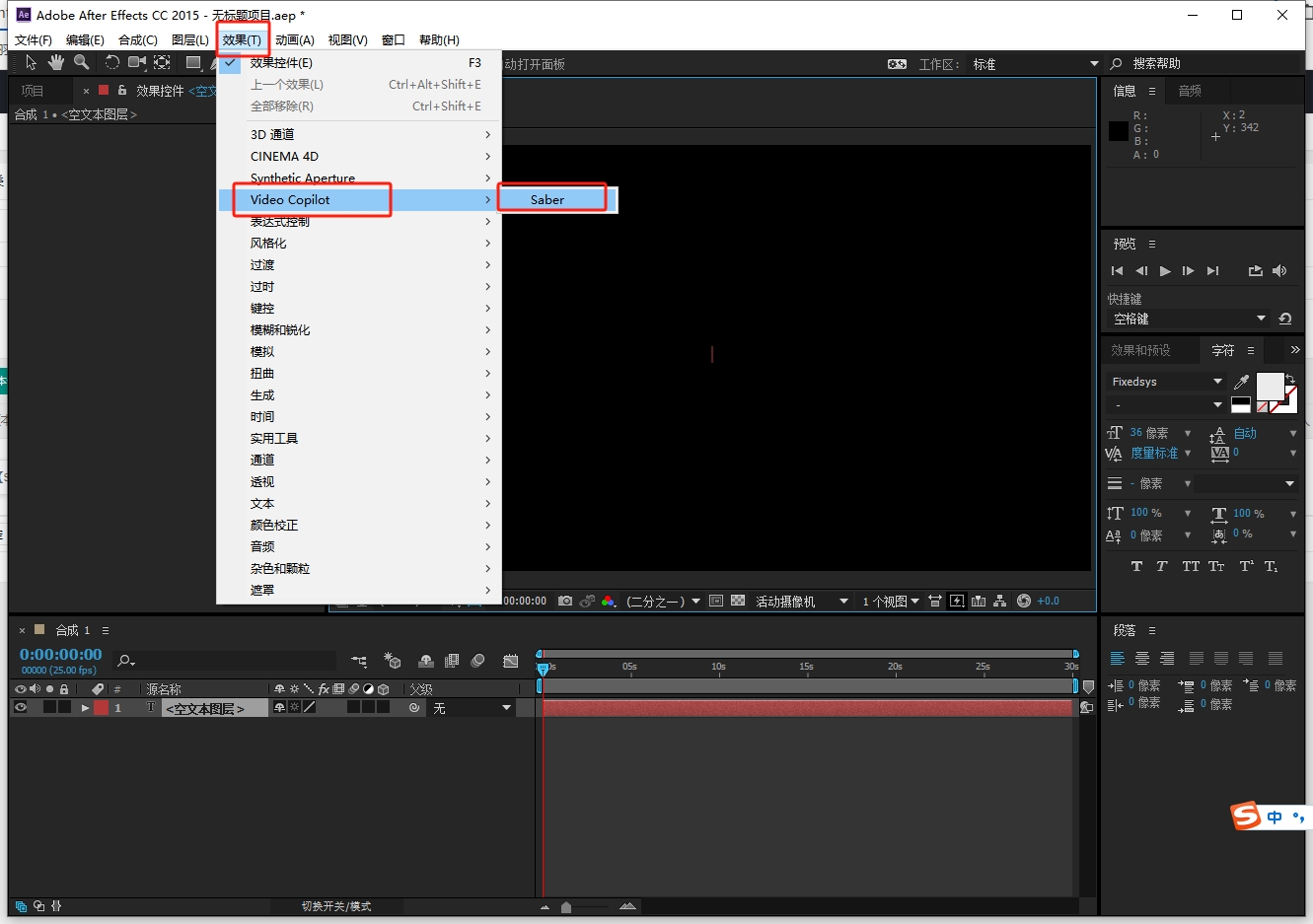Viewport: 1313px width, 924px height.
Task: Open the Fixedsys font family dropdown
Action: [1165, 382]
